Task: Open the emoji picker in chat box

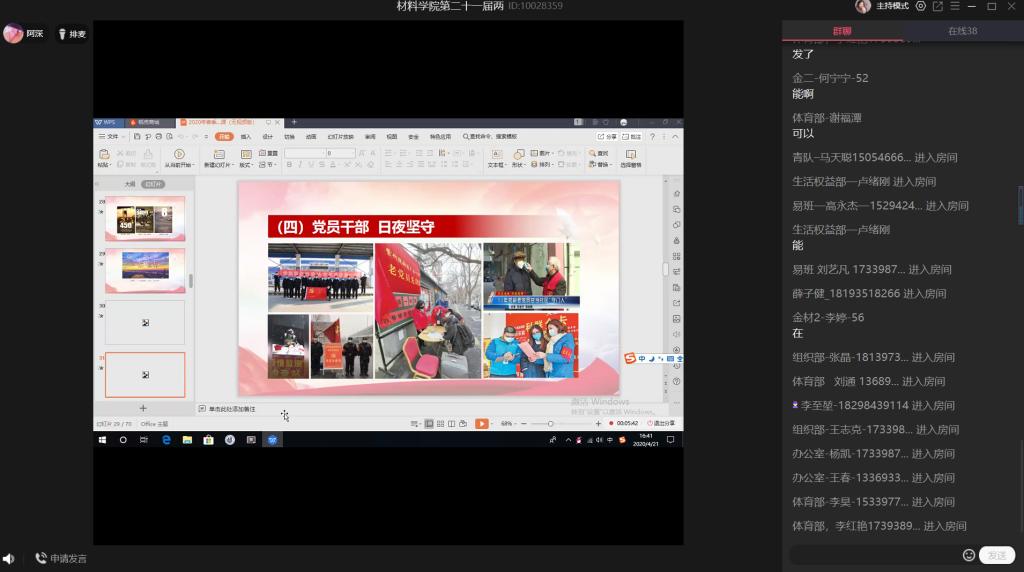Action: (x=968, y=555)
